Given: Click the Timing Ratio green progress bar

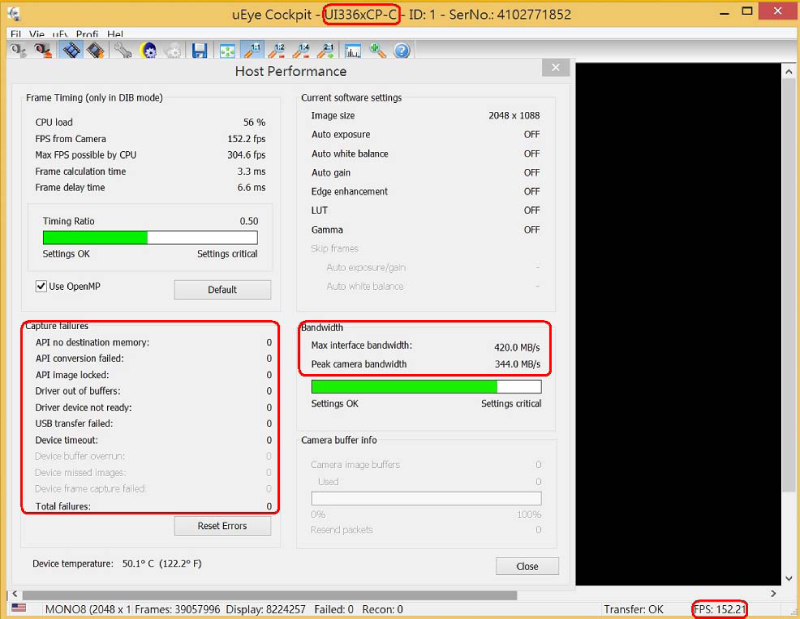Looking at the screenshot, I should (150, 238).
